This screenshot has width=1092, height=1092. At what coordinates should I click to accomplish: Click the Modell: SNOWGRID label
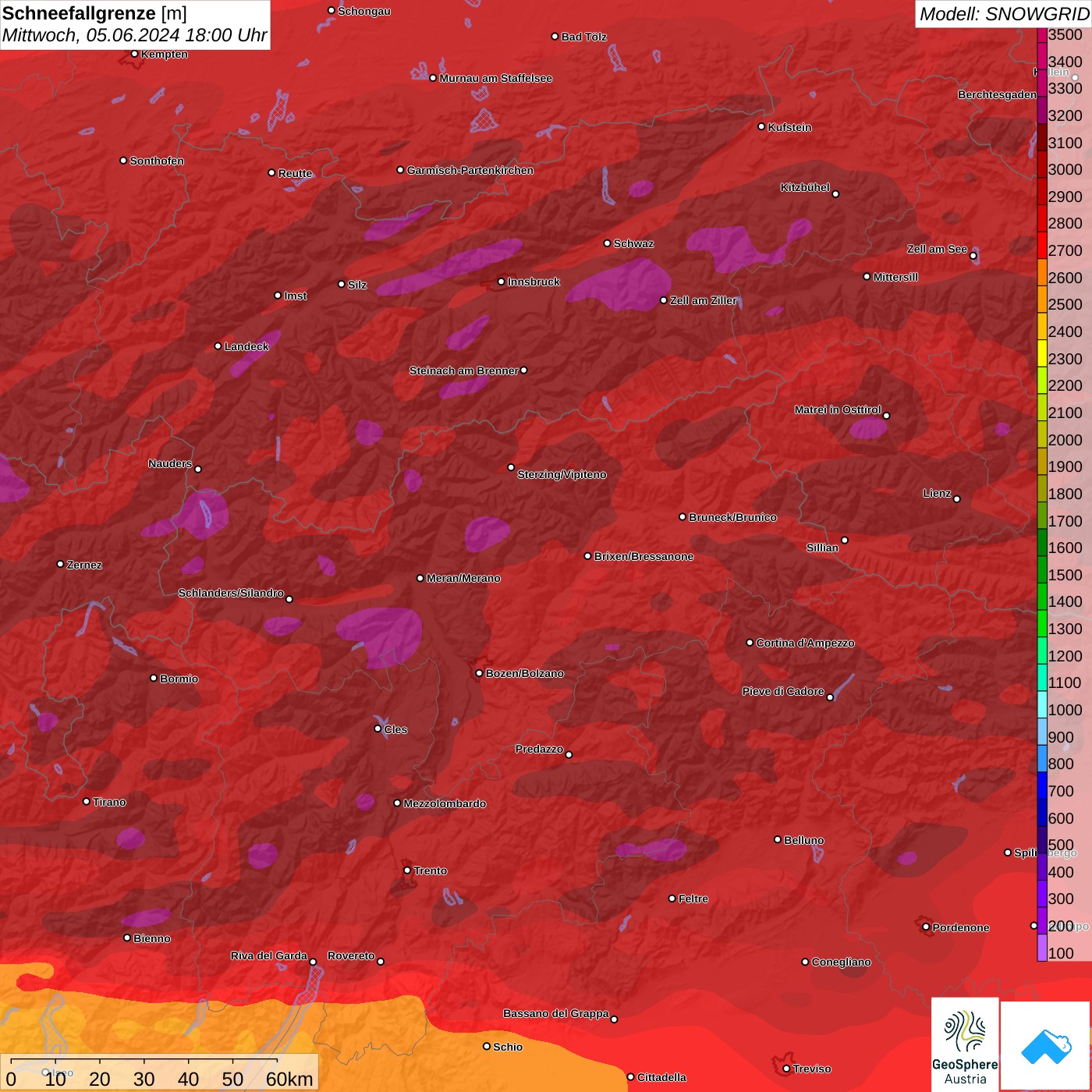pyautogui.click(x=1004, y=14)
